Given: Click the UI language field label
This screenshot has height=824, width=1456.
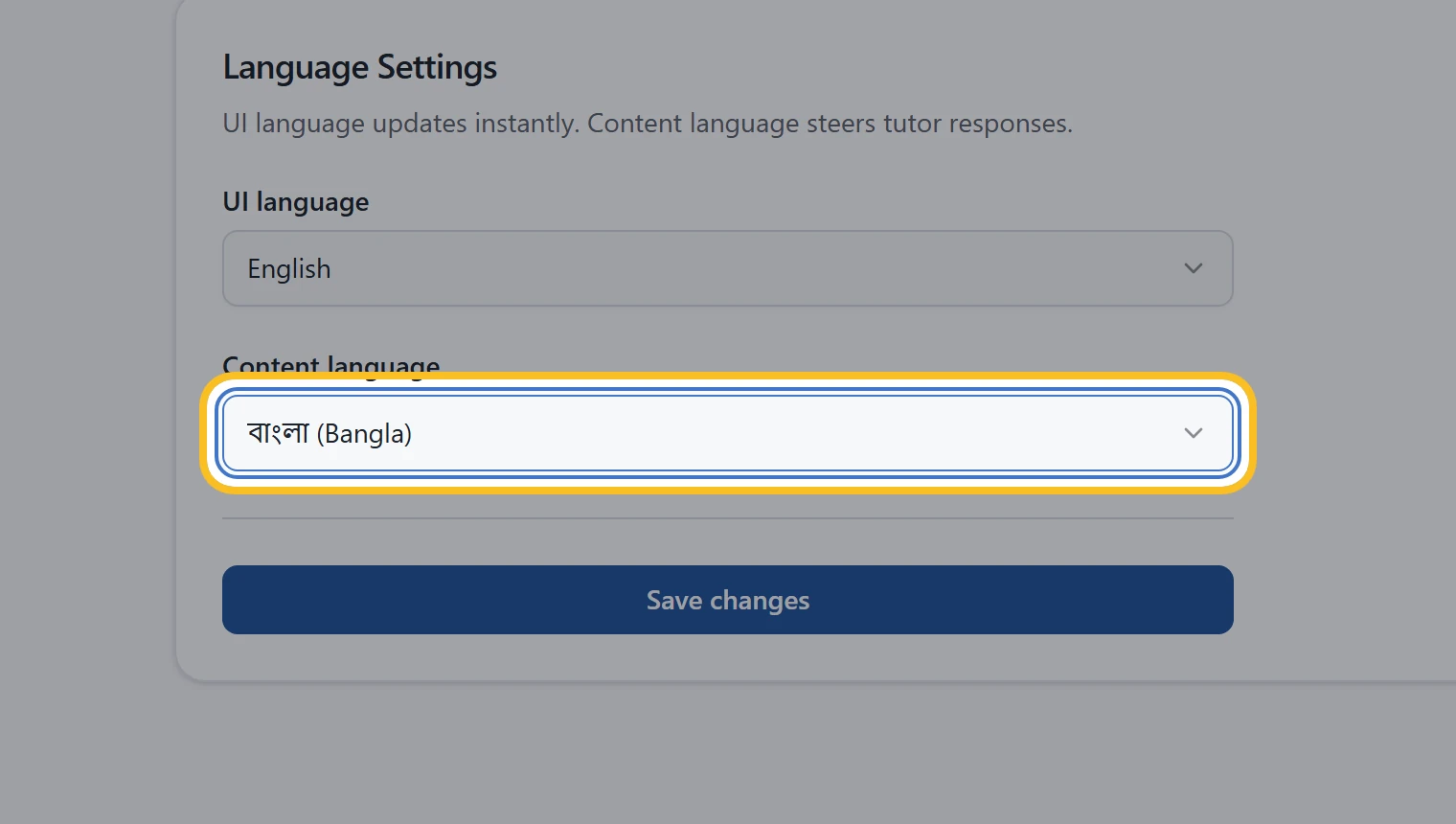Looking at the screenshot, I should coord(296,202).
